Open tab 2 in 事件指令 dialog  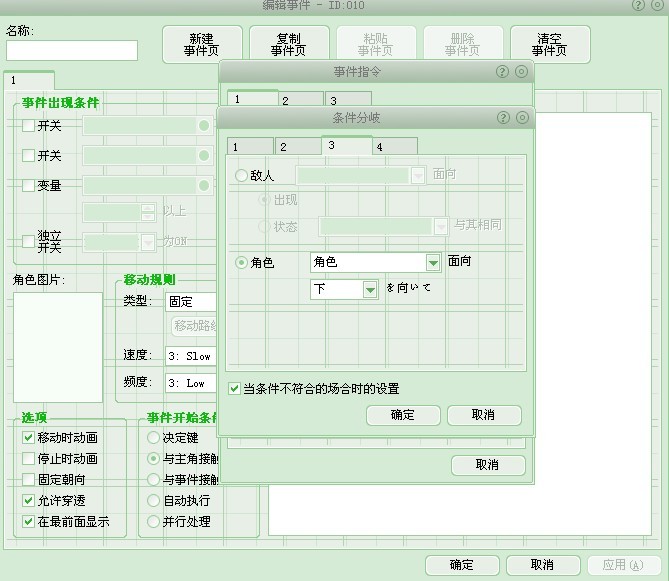(x=301, y=100)
